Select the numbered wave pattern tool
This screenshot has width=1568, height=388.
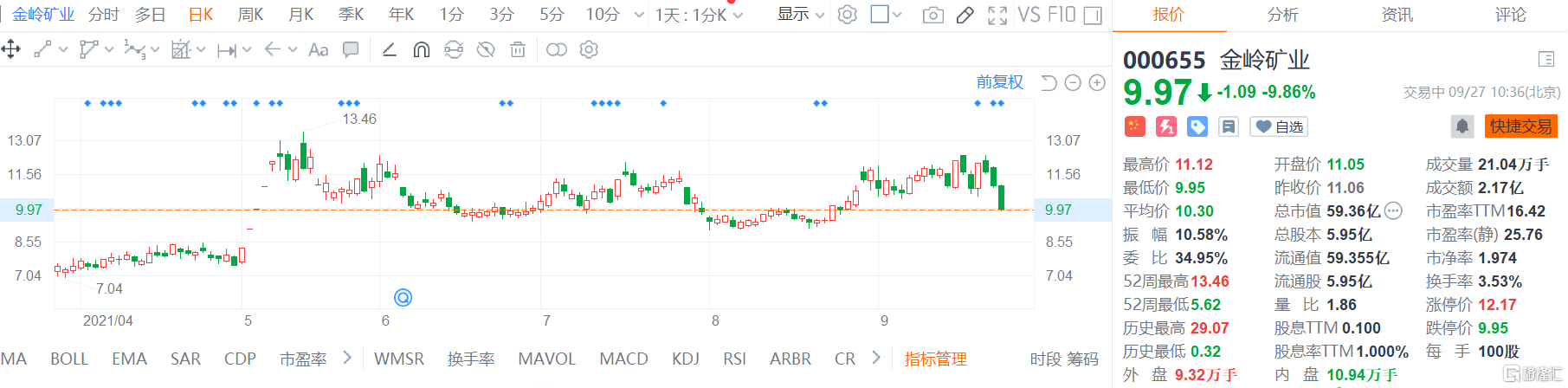pyautogui.click(x=134, y=50)
